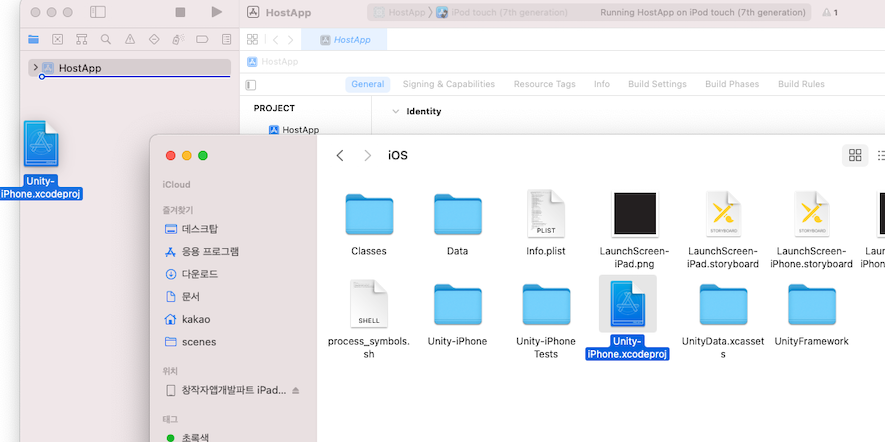Open the Find navigator
Screen dimensions: 885x442
pyautogui.click(x=106, y=40)
